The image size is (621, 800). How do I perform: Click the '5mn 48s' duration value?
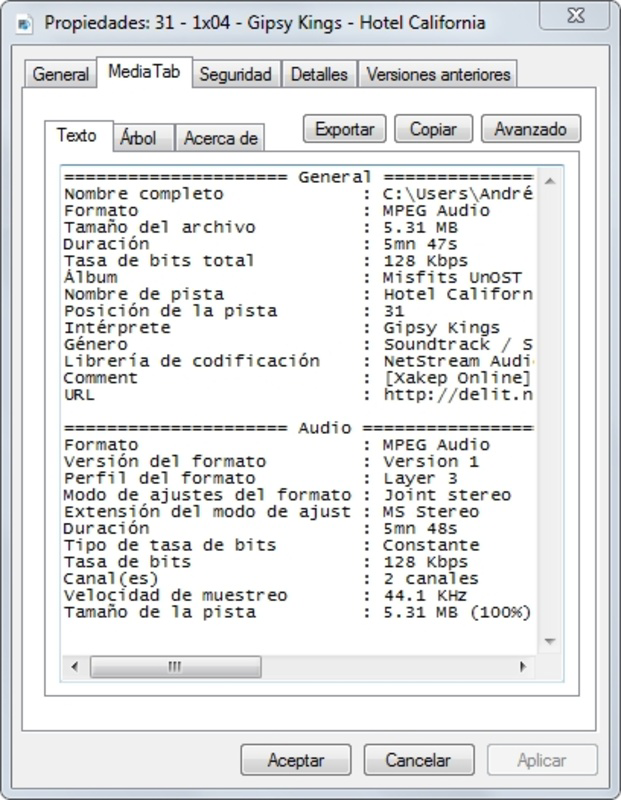(x=420, y=529)
